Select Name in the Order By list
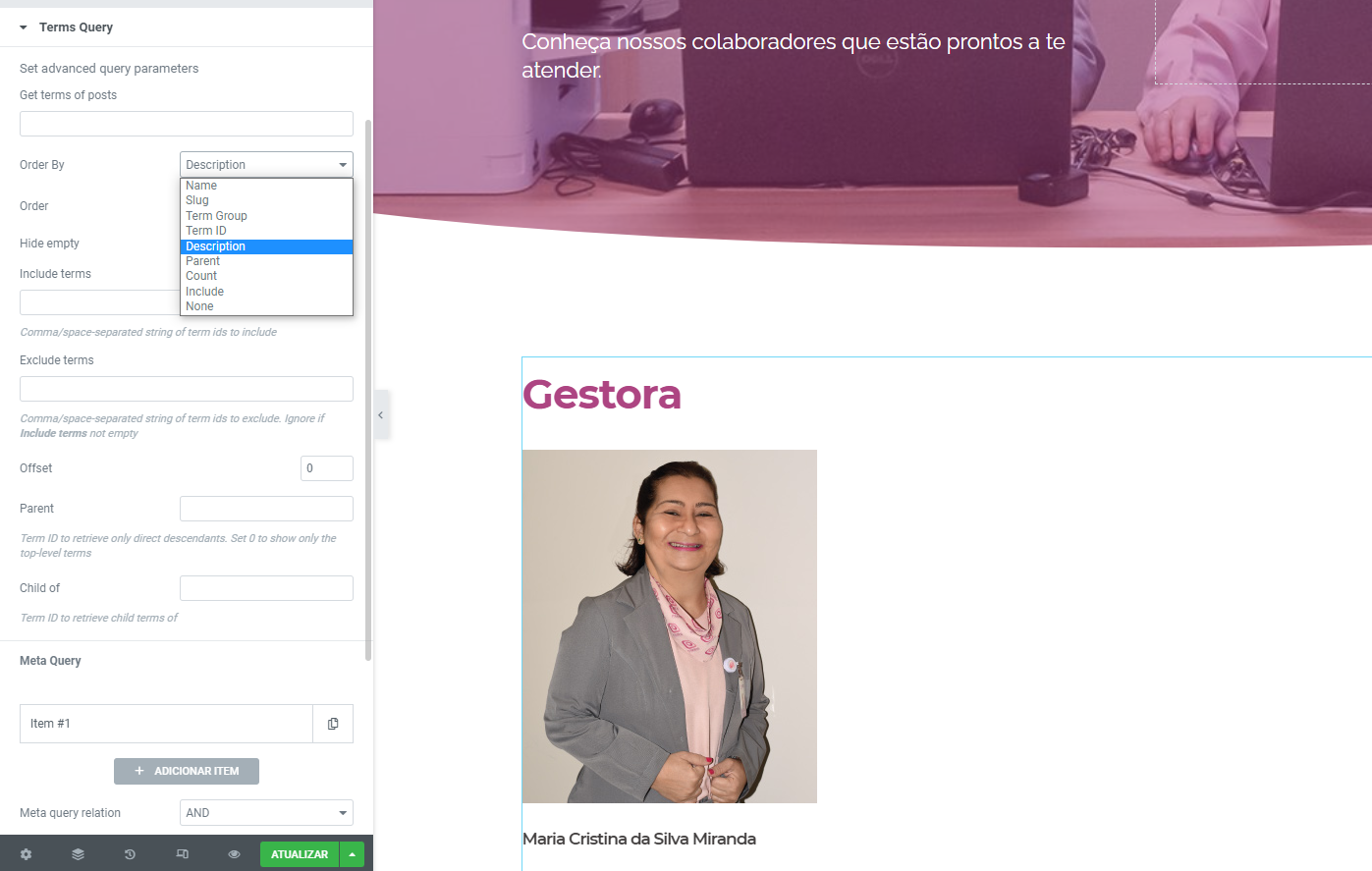Viewport: 1372px width, 871px height. [x=266, y=186]
